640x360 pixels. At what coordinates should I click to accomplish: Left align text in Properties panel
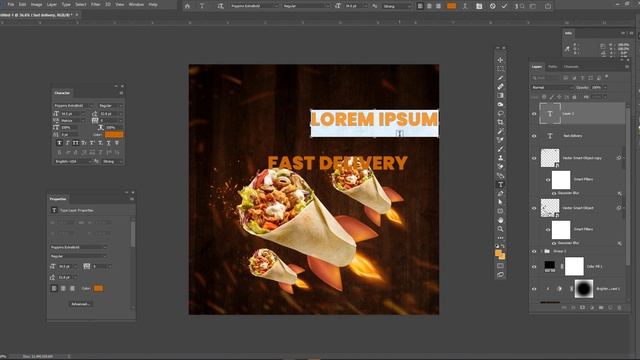point(54,288)
